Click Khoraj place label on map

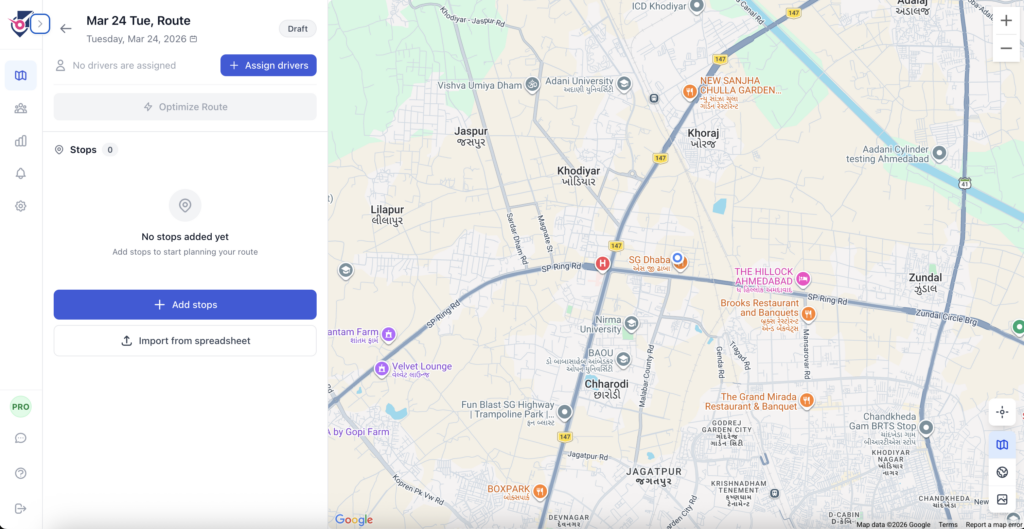(x=703, y=137)
